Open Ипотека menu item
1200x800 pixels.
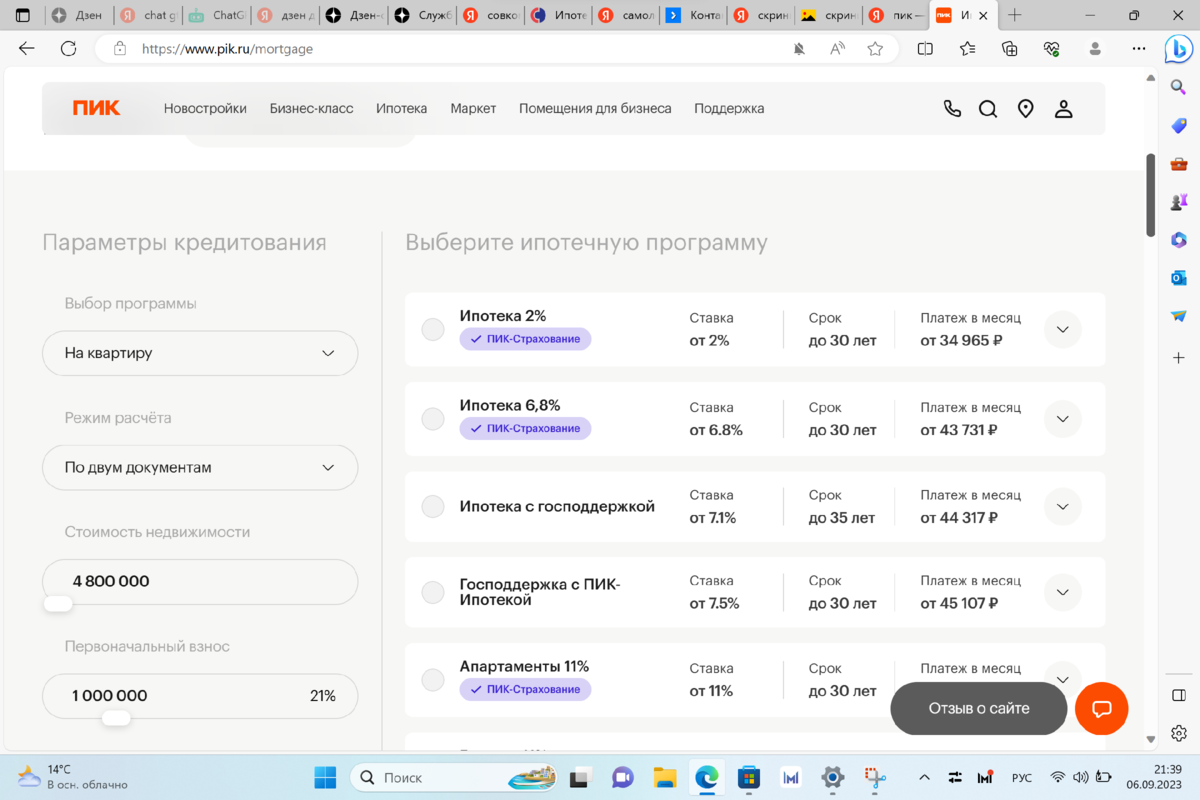(x=401, y=108)
